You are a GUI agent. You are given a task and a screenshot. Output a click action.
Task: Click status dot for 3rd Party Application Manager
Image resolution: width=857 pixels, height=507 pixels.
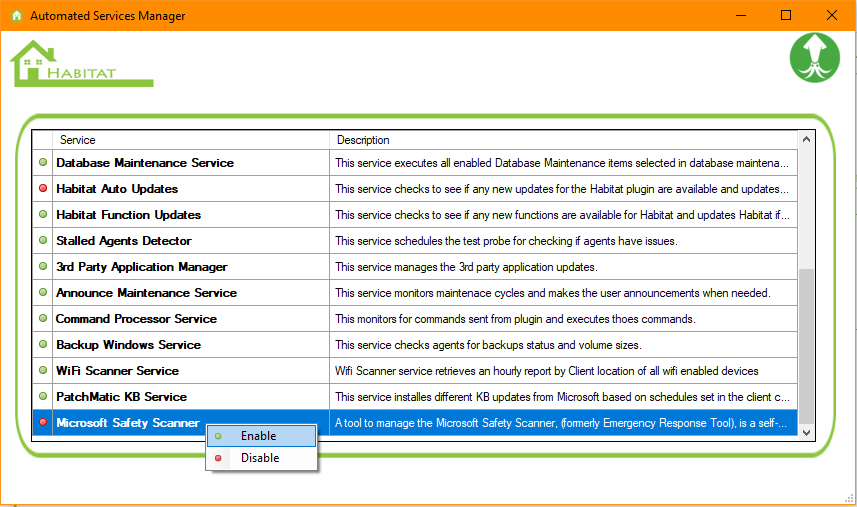43,266
